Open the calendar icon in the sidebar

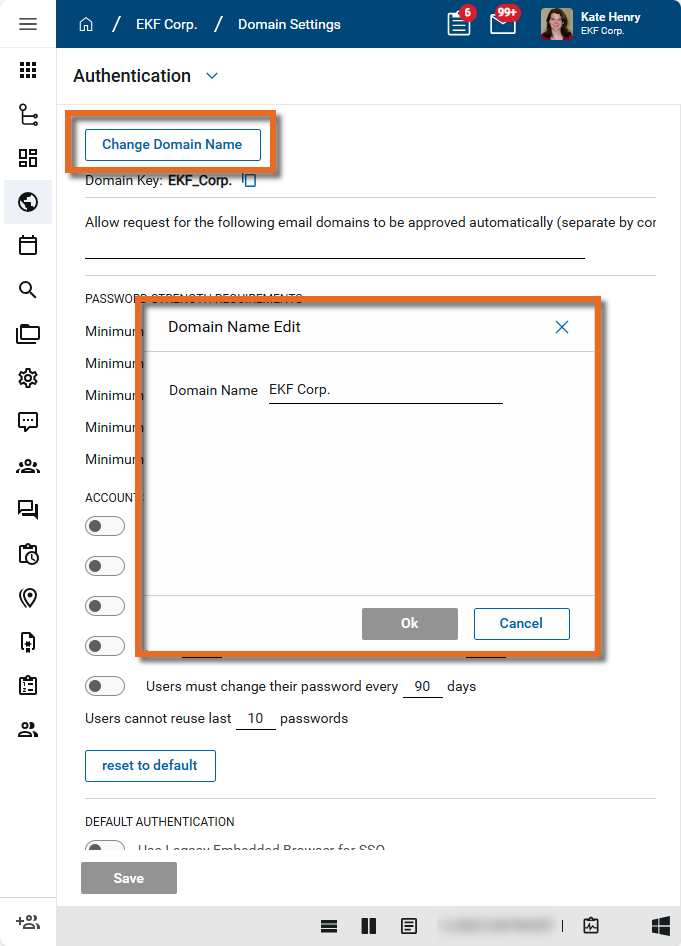tap(28, 246)
